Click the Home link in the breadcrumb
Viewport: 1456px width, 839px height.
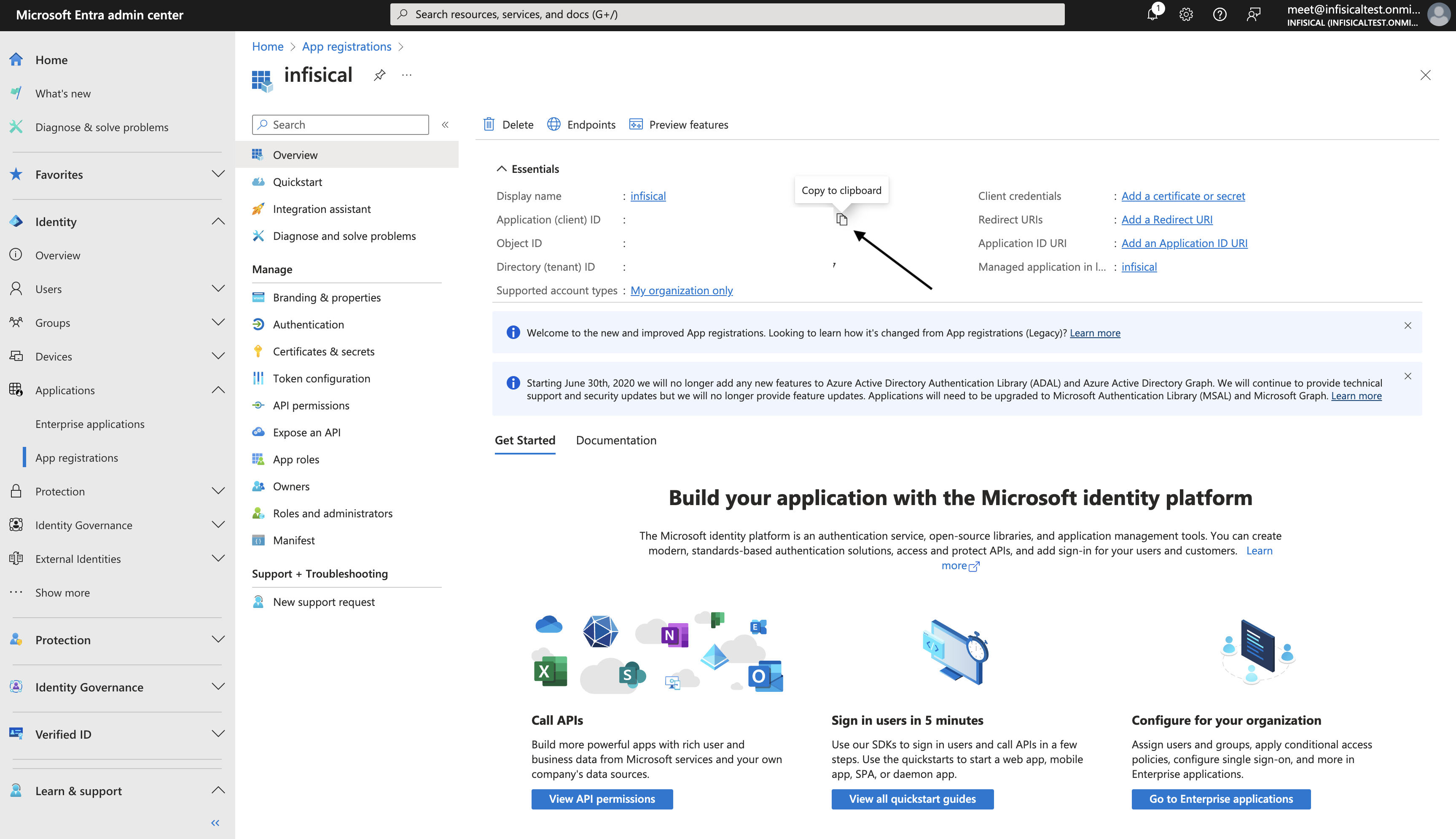coord(268,47)
